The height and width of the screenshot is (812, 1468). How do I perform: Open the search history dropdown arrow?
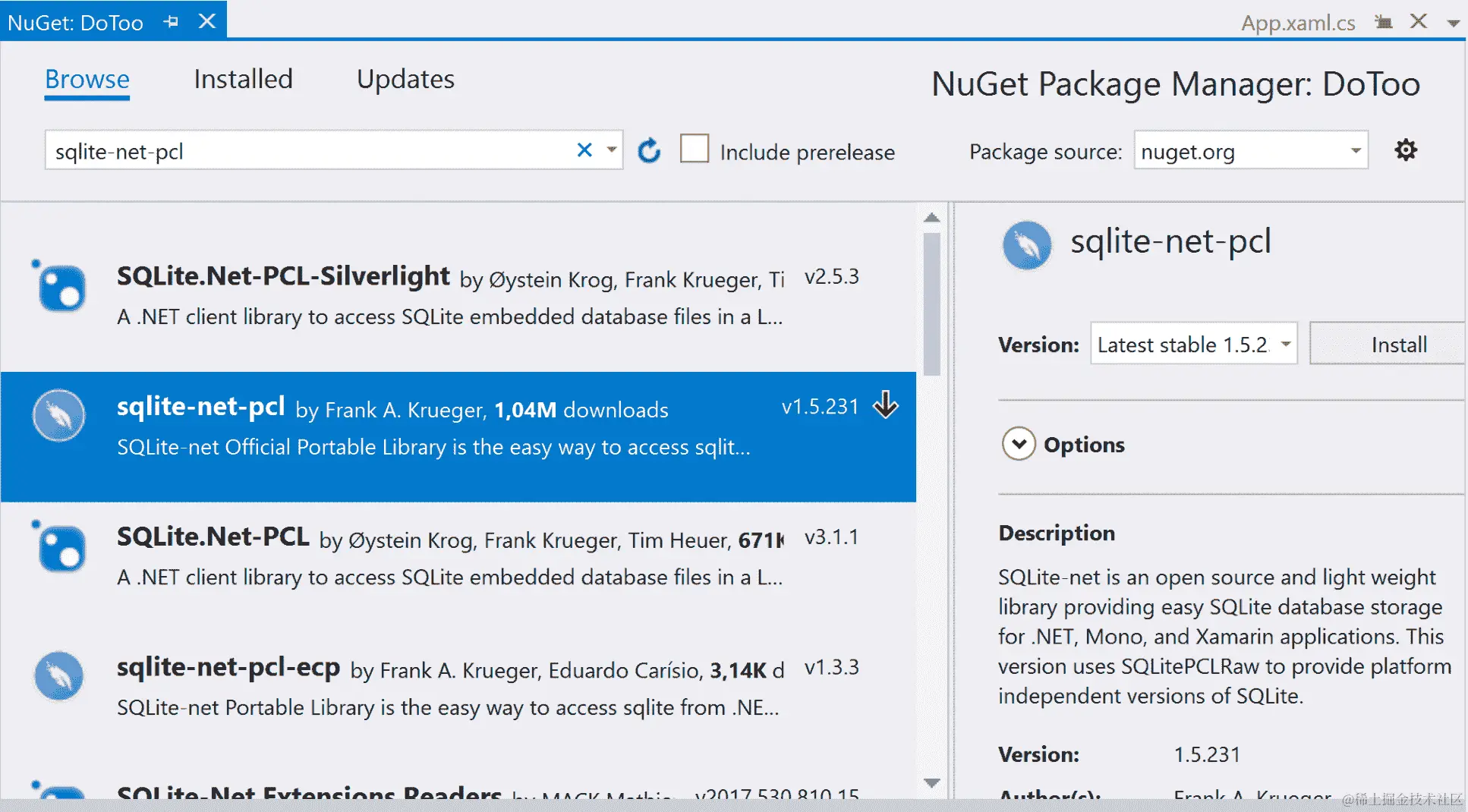click(x=612, y=150)
